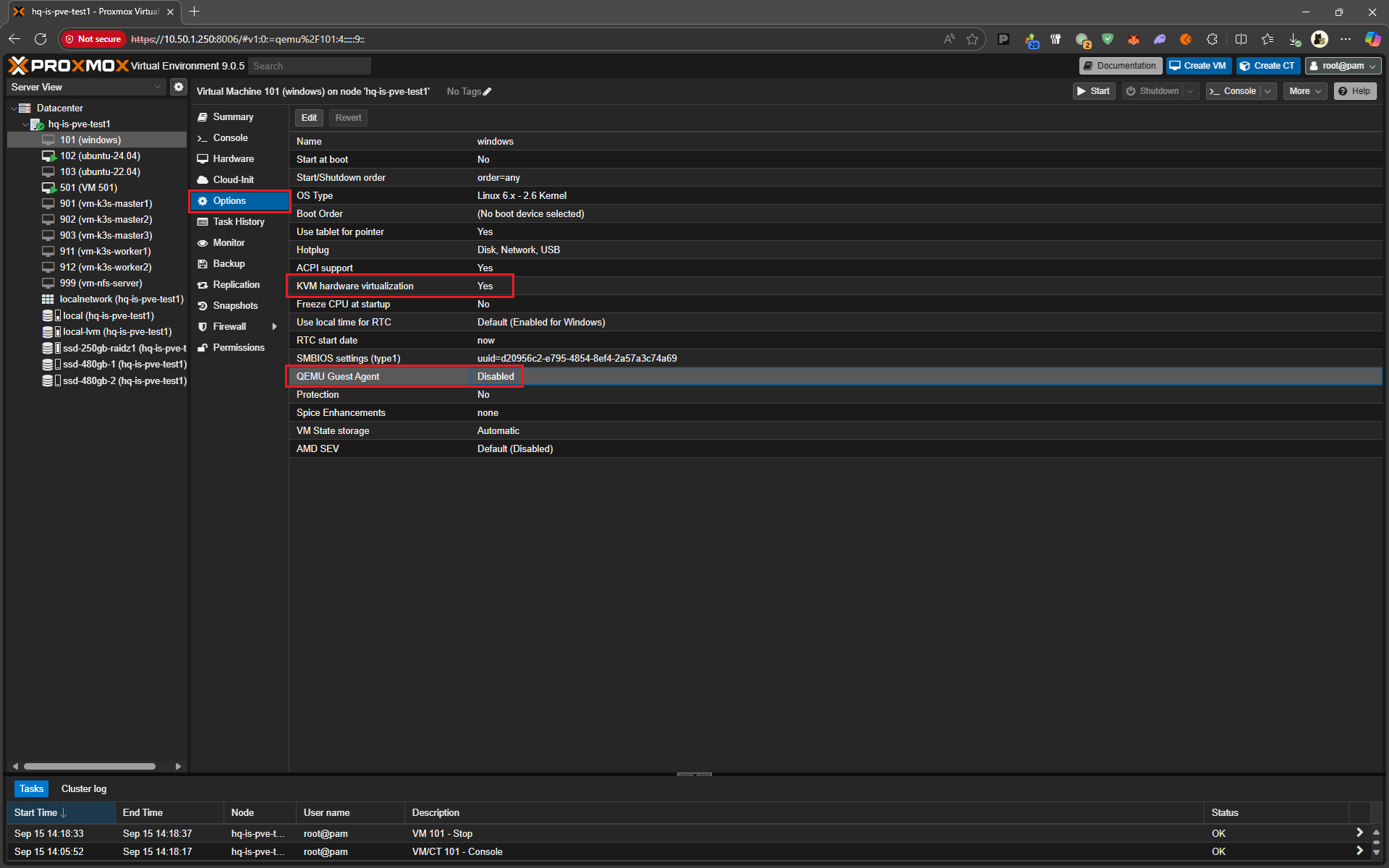Click the Read aloud icon in address bar
This screenshot has width=1389, height=868.
pyautogui.click(x=949, y=39)
